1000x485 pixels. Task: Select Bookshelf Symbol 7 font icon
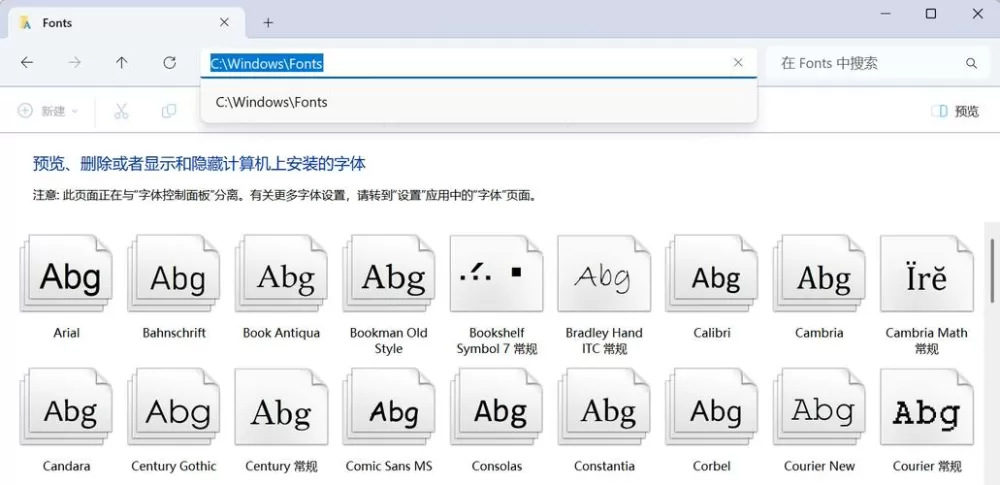(x=497, y=274)
